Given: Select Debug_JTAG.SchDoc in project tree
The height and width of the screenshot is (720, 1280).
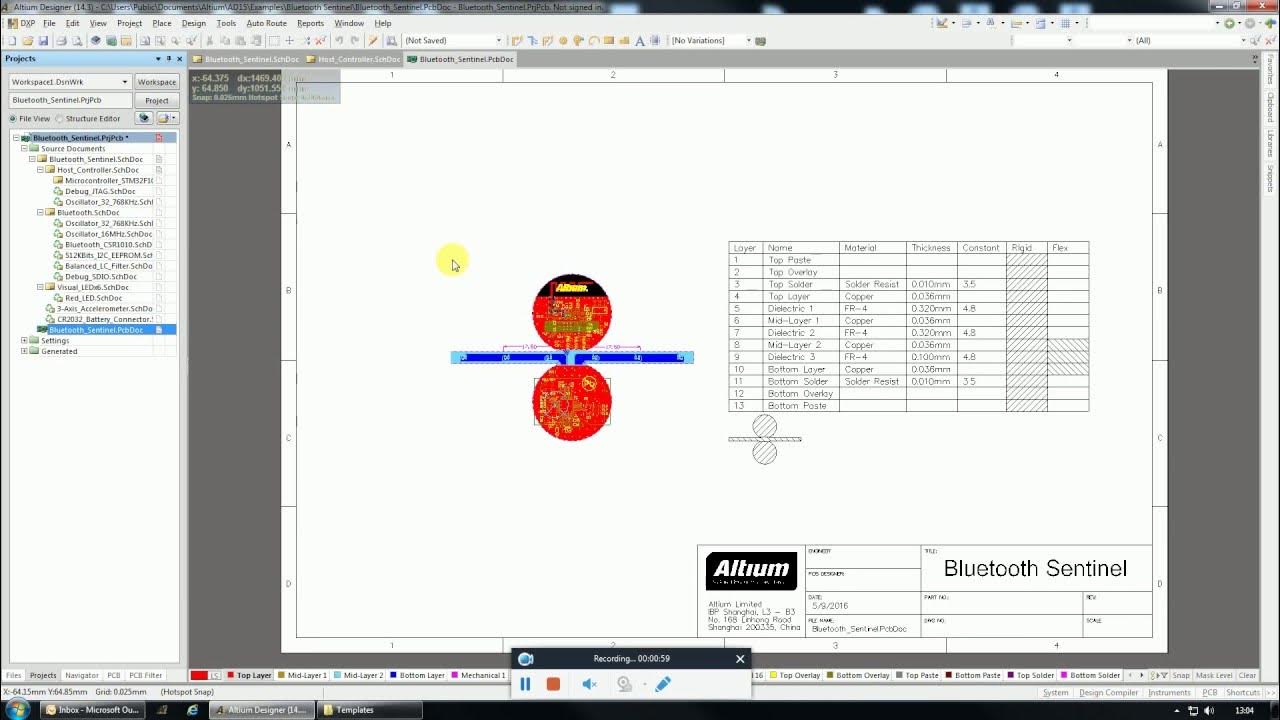Looking at the screenshot, I should coord(100,192).
